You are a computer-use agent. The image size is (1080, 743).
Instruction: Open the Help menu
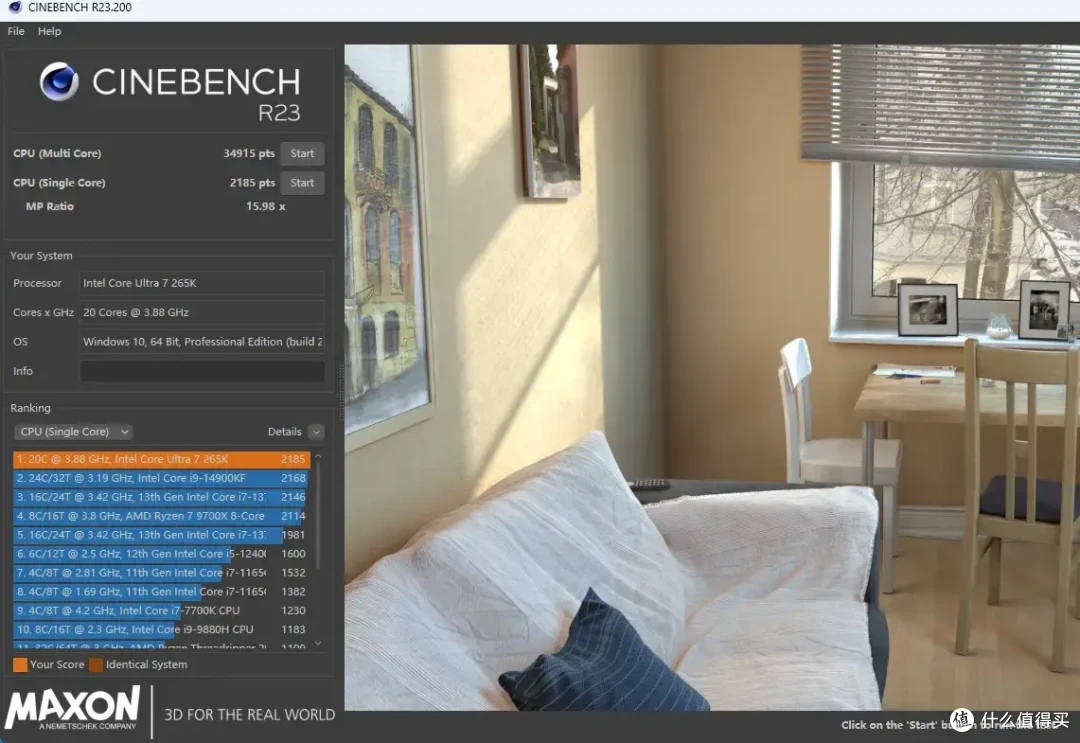click(x=49, y=31)
